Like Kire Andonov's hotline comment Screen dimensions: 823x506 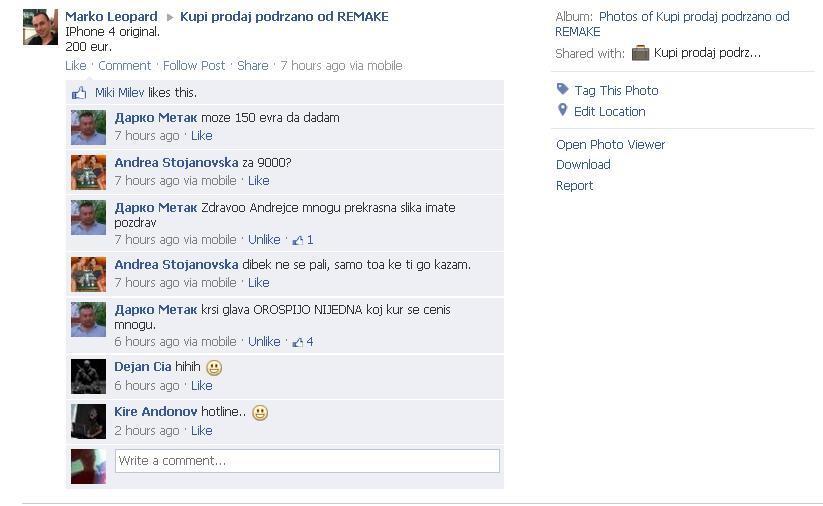(202, 430)
